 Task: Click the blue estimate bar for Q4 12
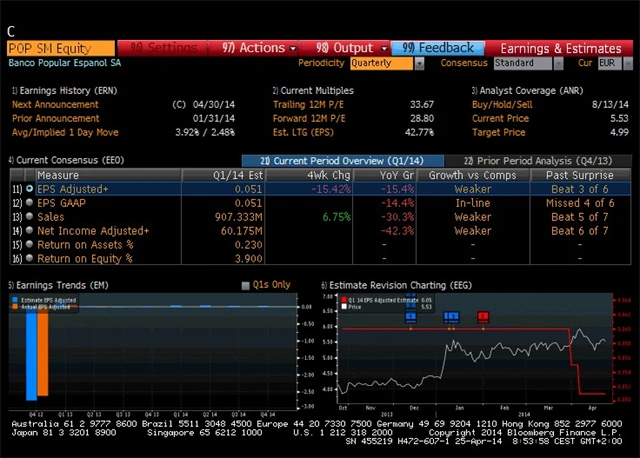coord(31,354)
